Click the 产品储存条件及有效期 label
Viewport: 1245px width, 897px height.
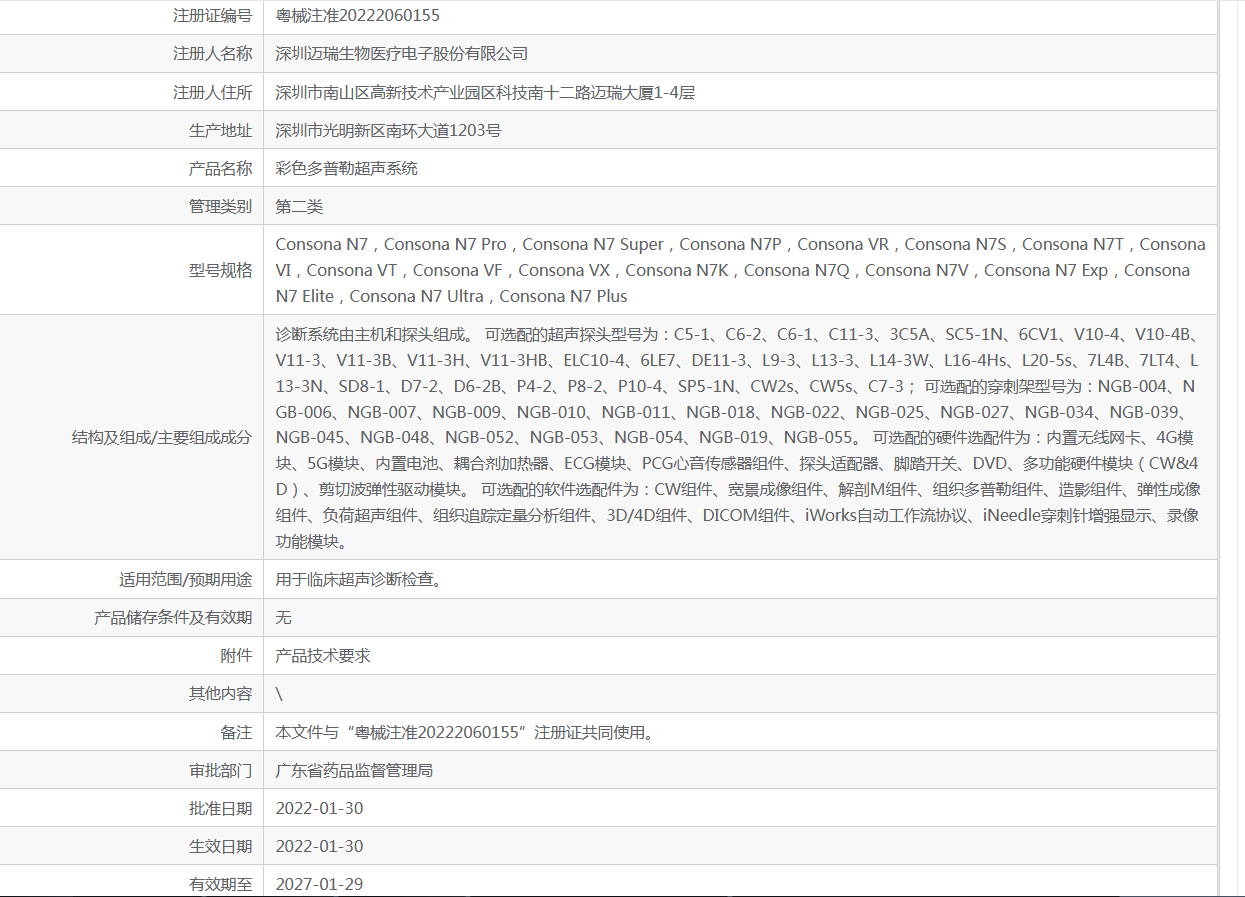pos(173,617)
